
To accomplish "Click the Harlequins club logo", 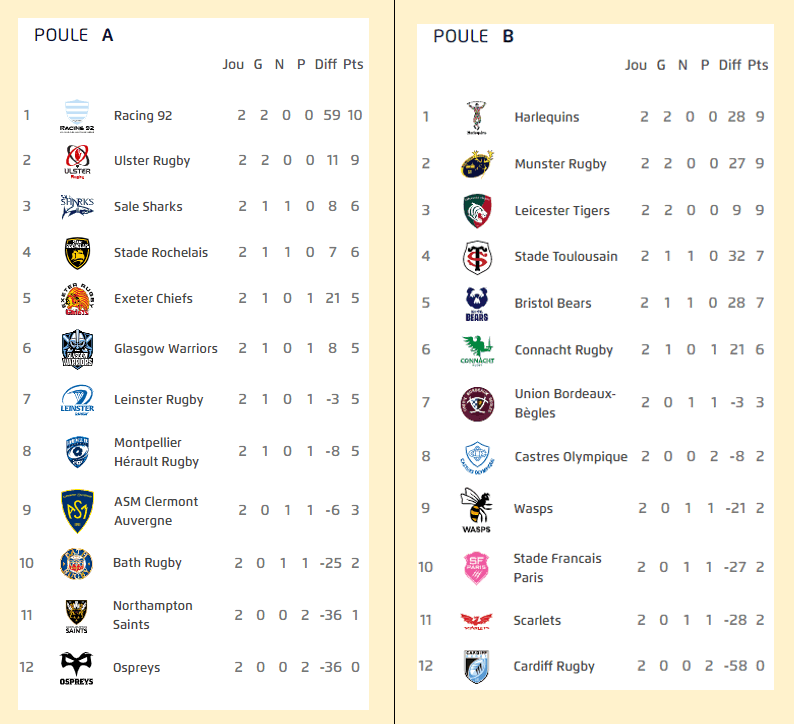I will [x=477, y=117].
